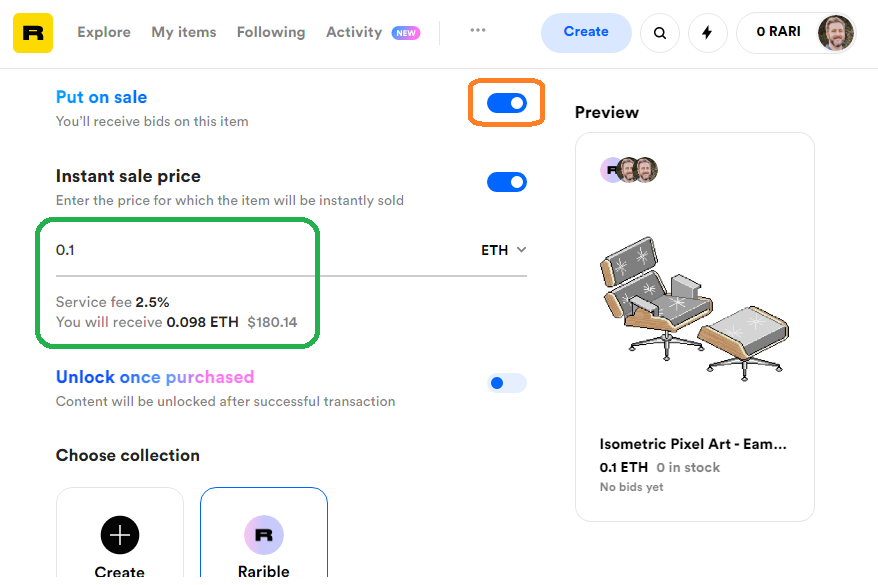The image size is (878, 585).
Task: Open the search magnifier icon
Action: tap(660, 33)
